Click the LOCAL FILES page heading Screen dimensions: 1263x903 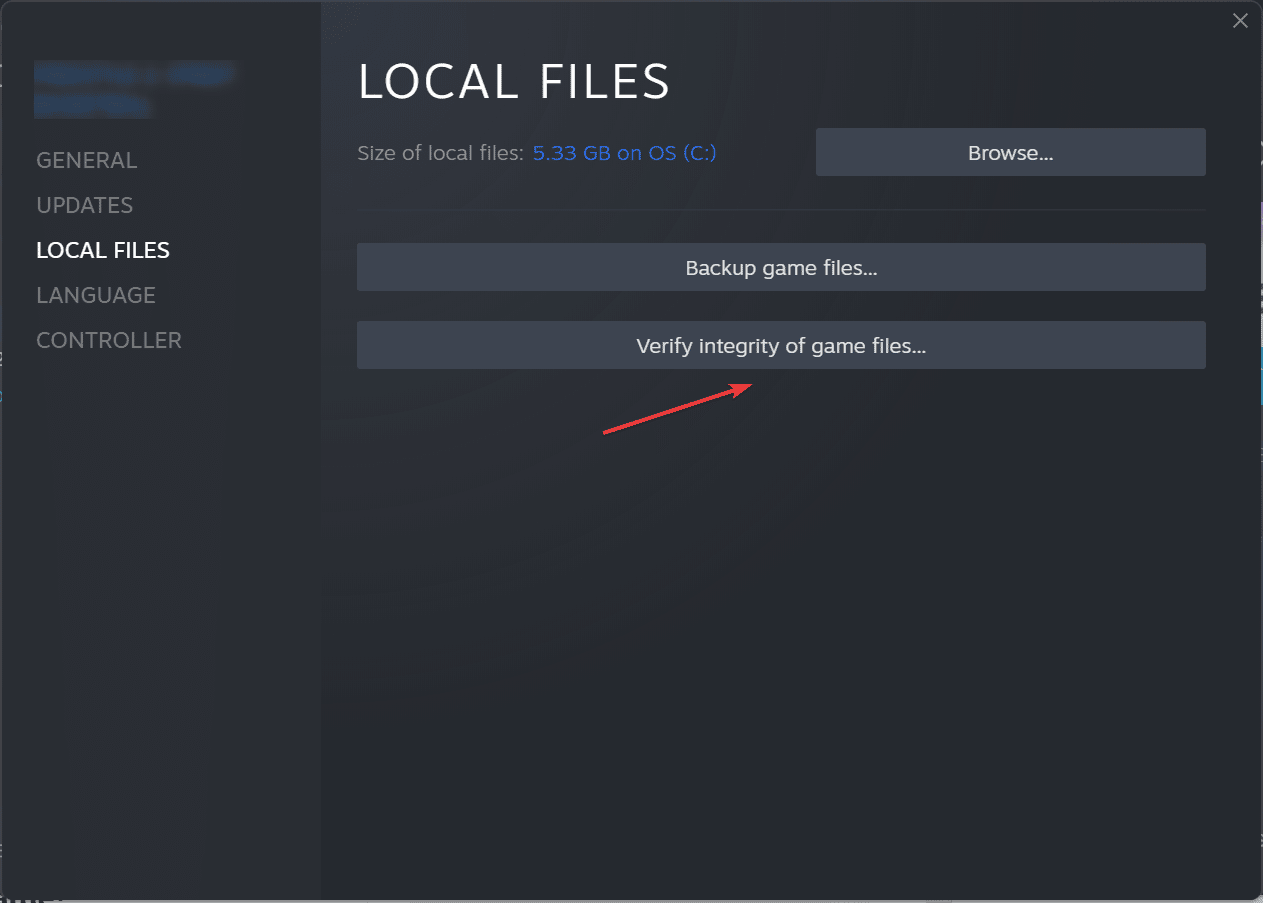coord(514,82)
